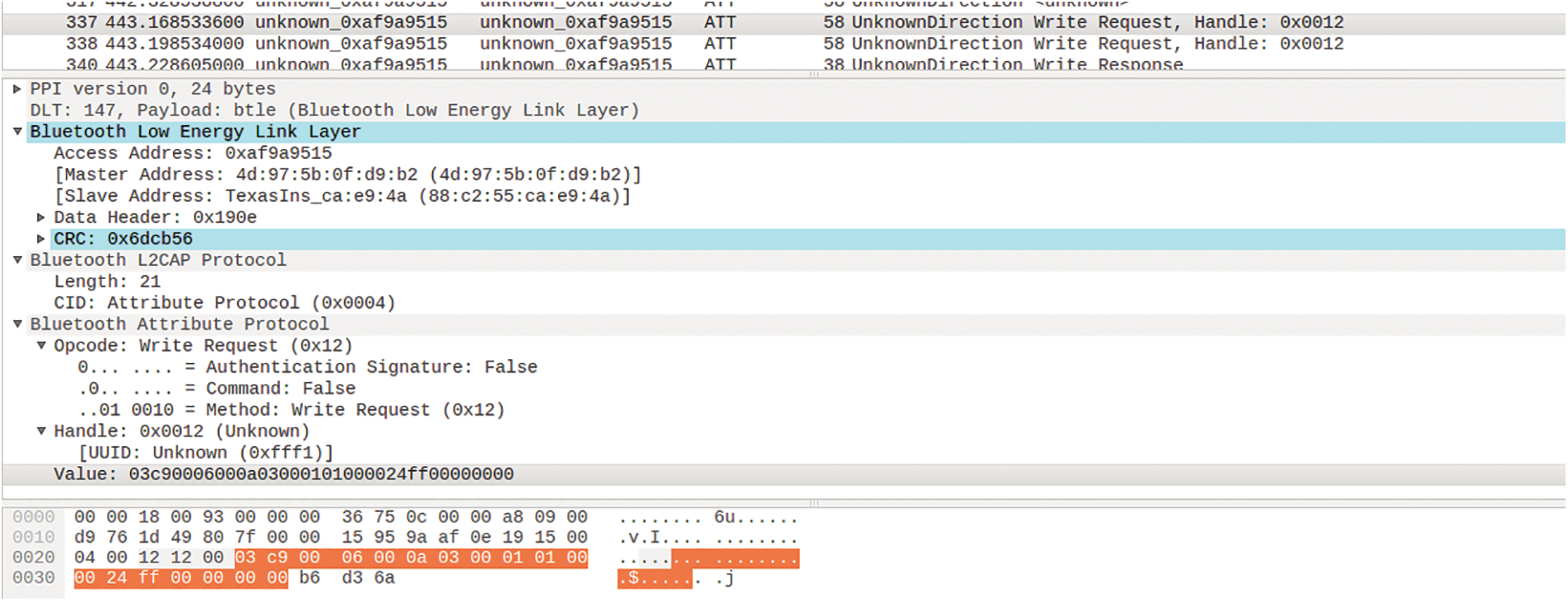
Task: Click highlighted hex bytes at offset 0030
Action: [x=180, y=578]
